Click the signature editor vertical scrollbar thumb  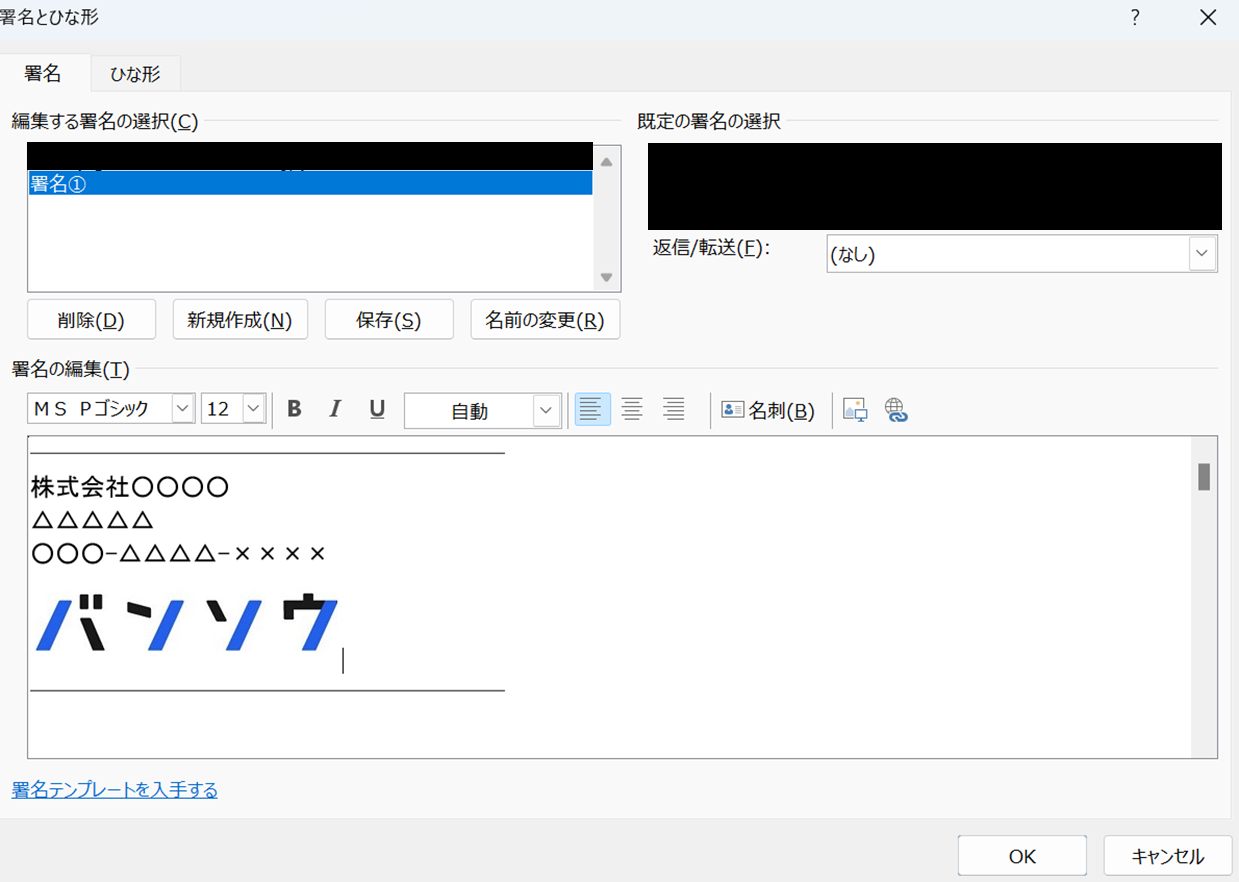tap(1204, 476)
